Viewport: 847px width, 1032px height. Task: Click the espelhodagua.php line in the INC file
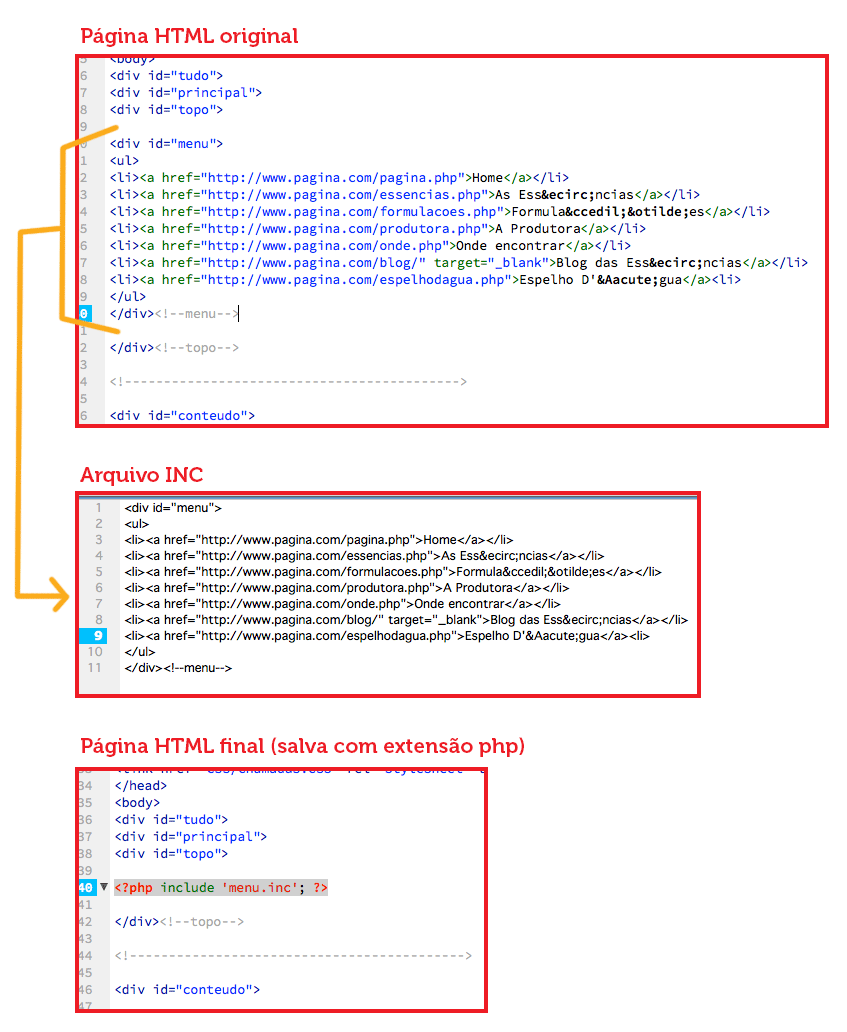pos(387,636)
